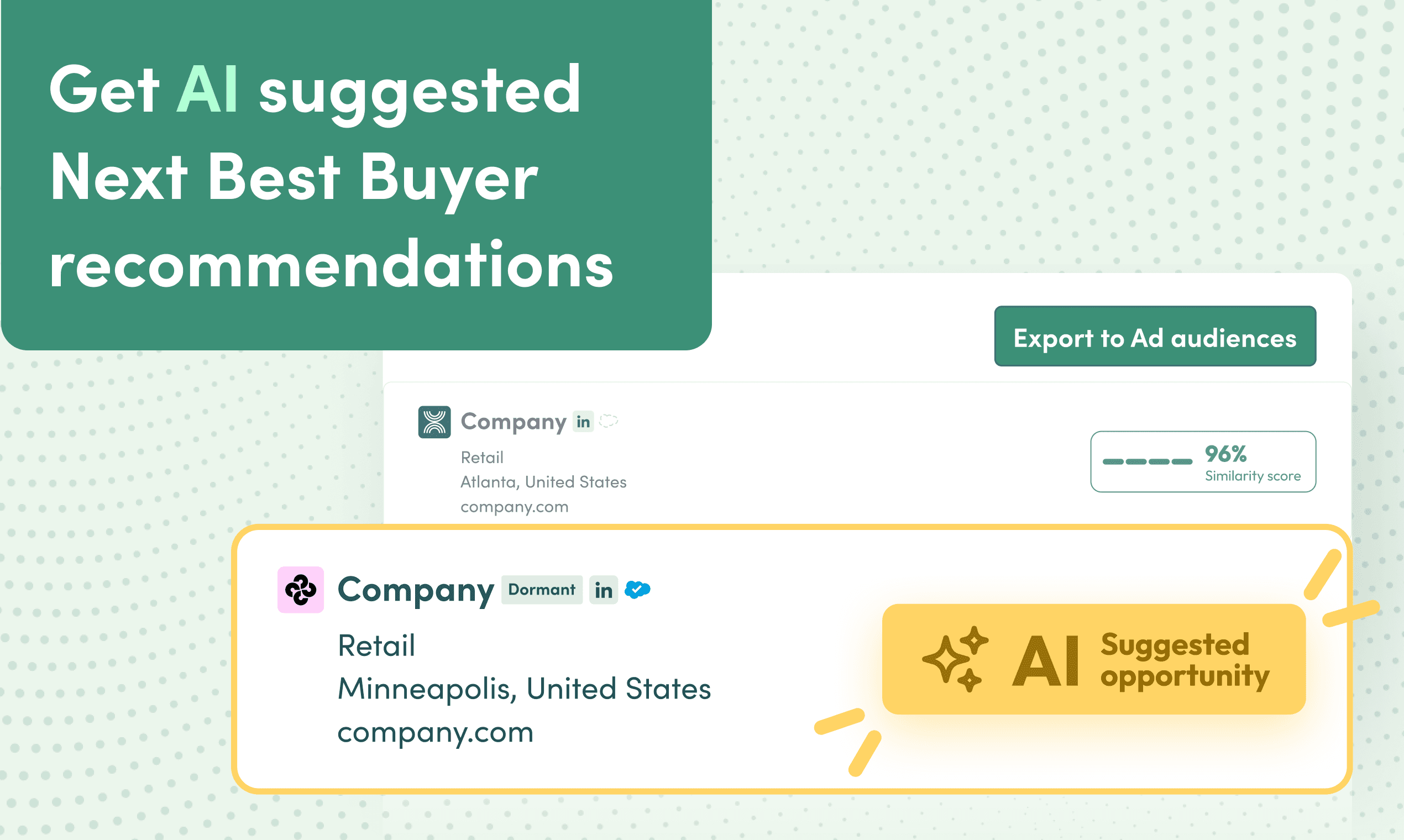Click the pink logo of the Minneapolis company

coord(300,589)
